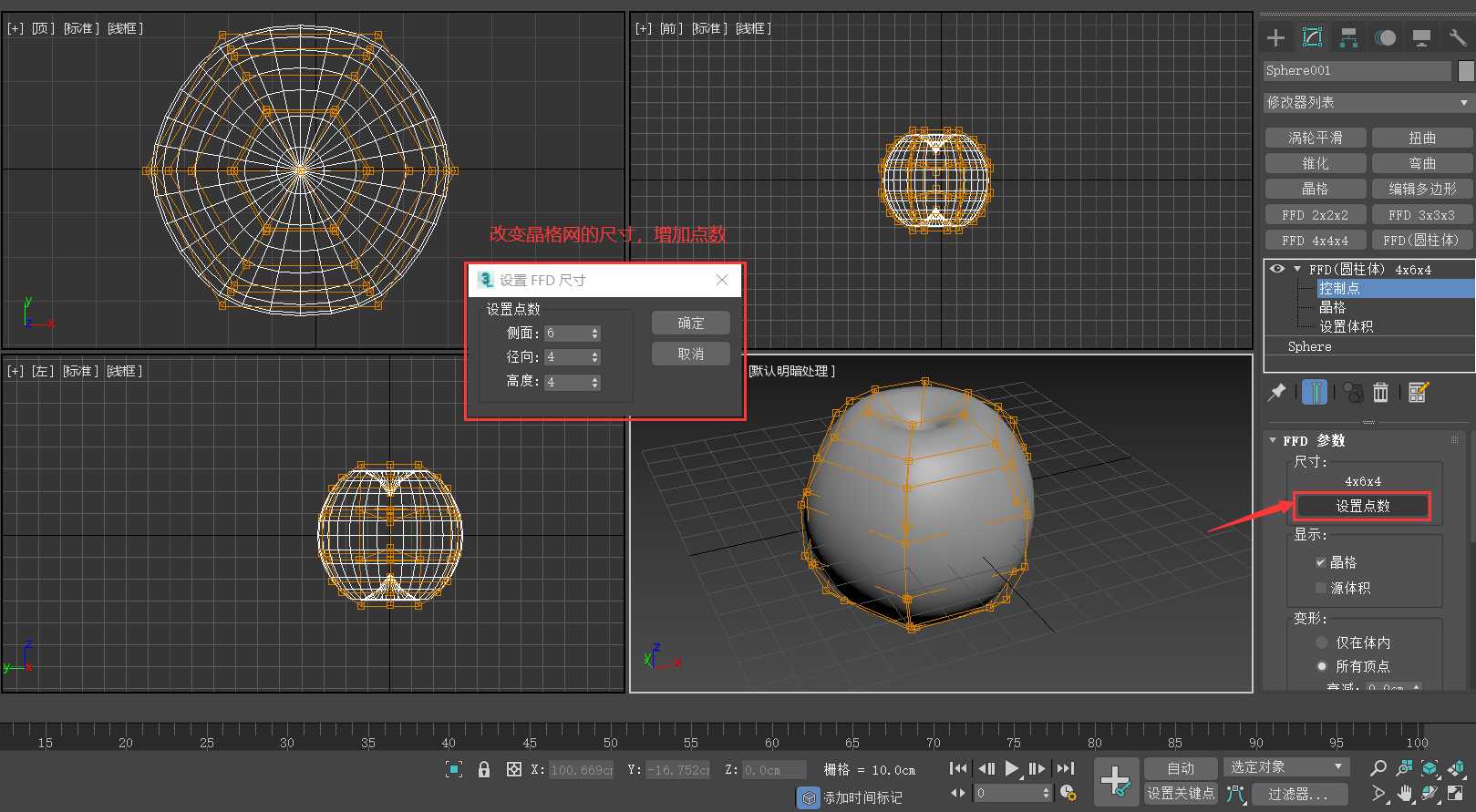
Task: Select 晶格 sub-object in modifier stack
Action: tap(1332, 307)
